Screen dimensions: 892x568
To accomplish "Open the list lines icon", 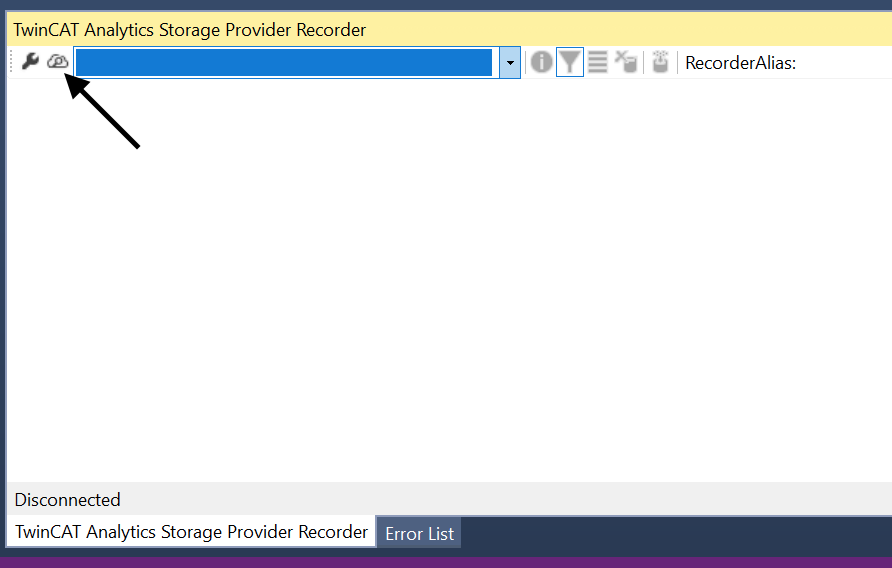I will coord(597,61).
